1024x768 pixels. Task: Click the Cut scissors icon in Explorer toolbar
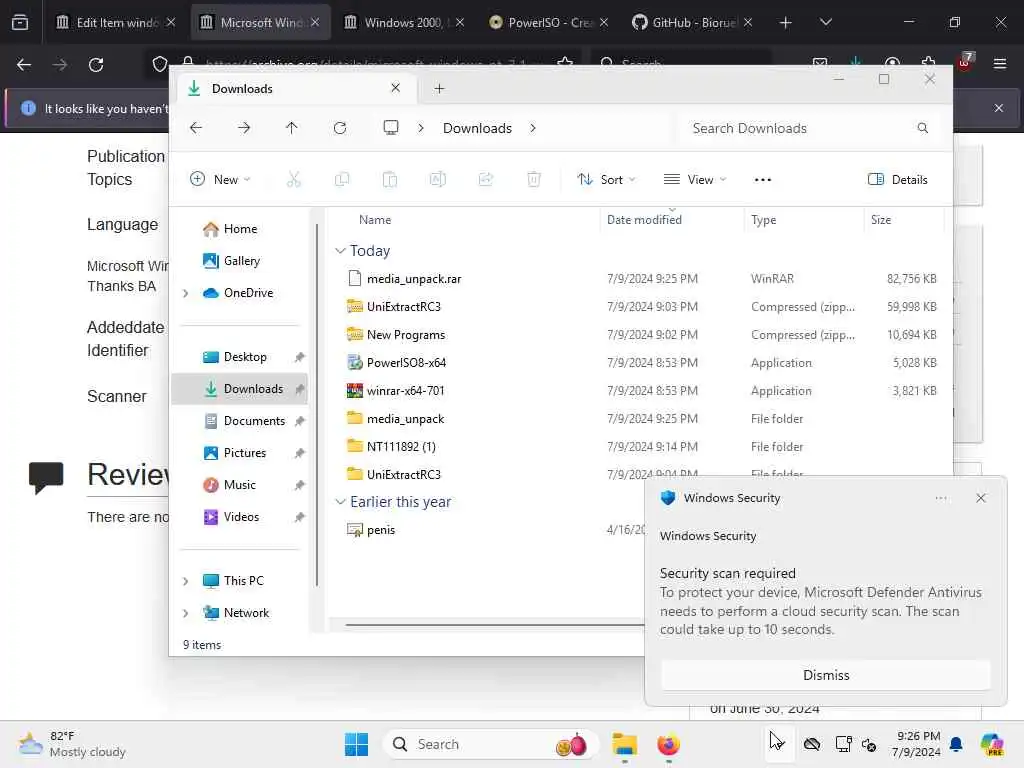tap(294, 180)
